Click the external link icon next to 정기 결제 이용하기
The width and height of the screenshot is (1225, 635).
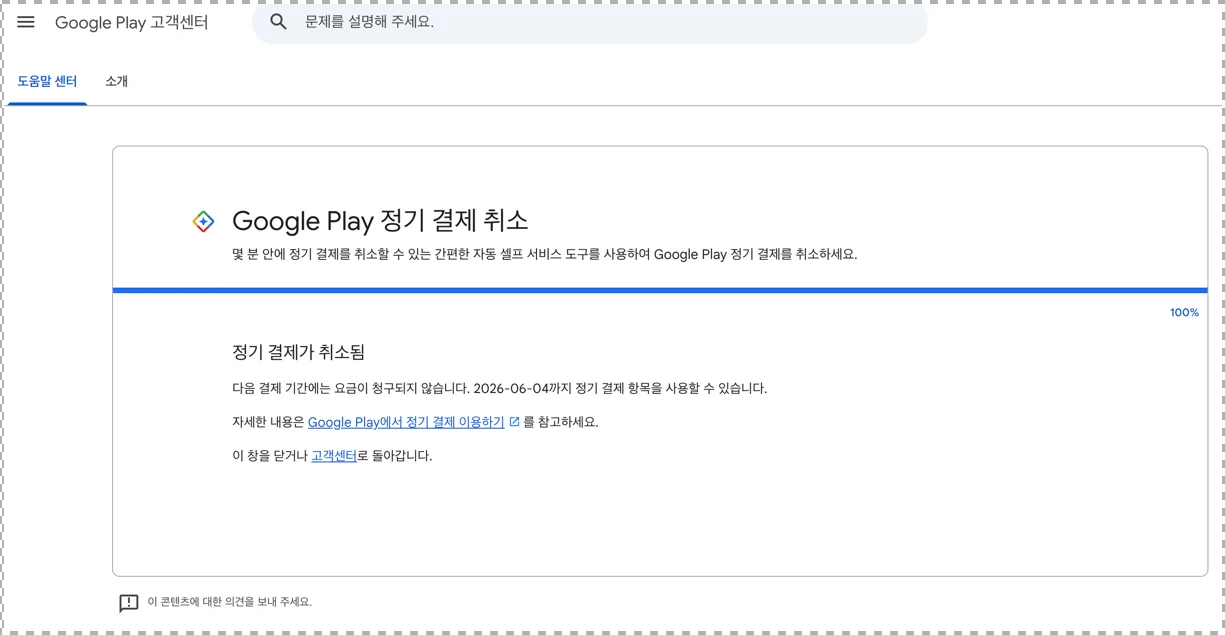pyautogui.click(x=513, y=423)
